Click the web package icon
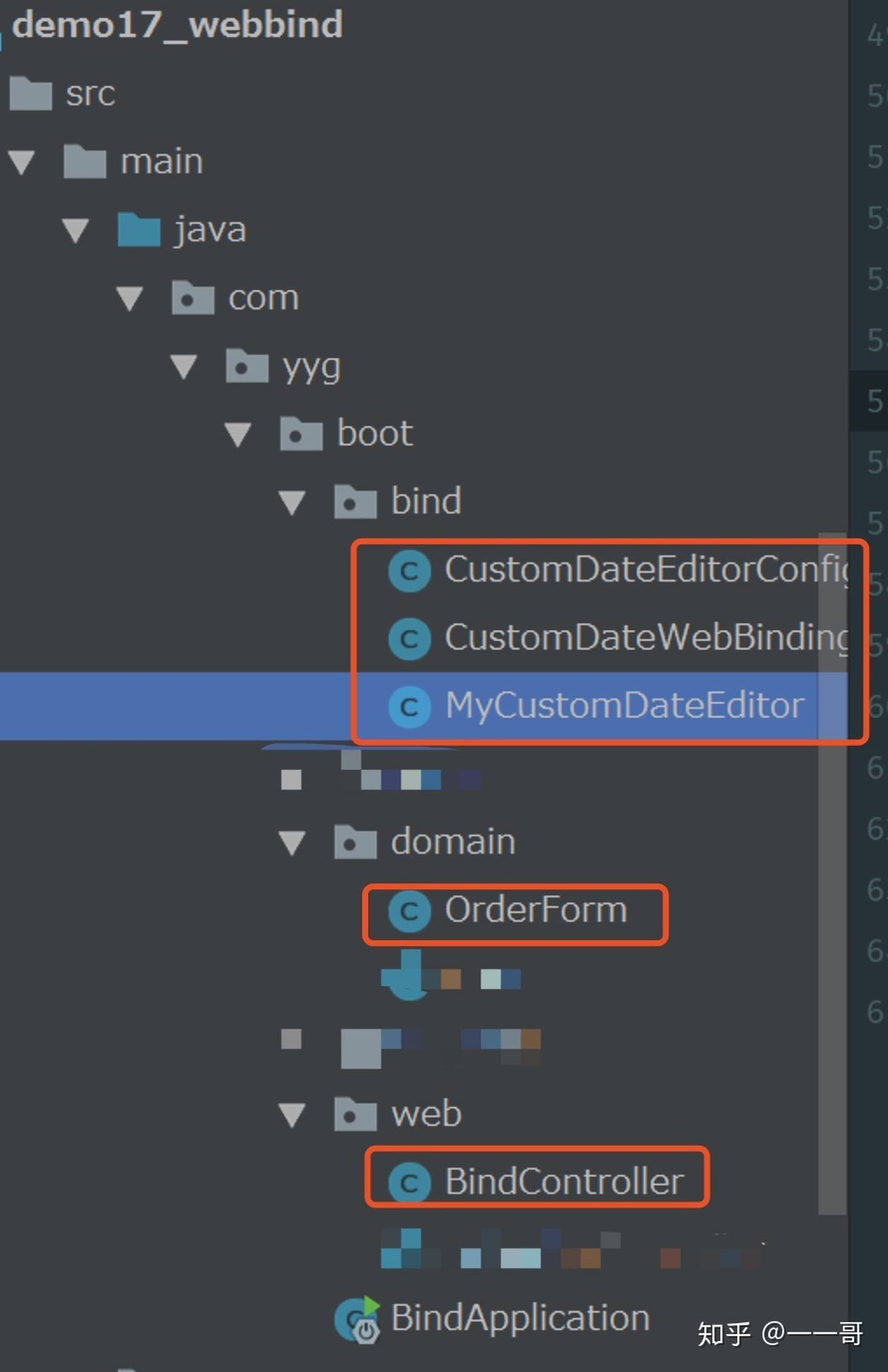 tap(356, 1114)
